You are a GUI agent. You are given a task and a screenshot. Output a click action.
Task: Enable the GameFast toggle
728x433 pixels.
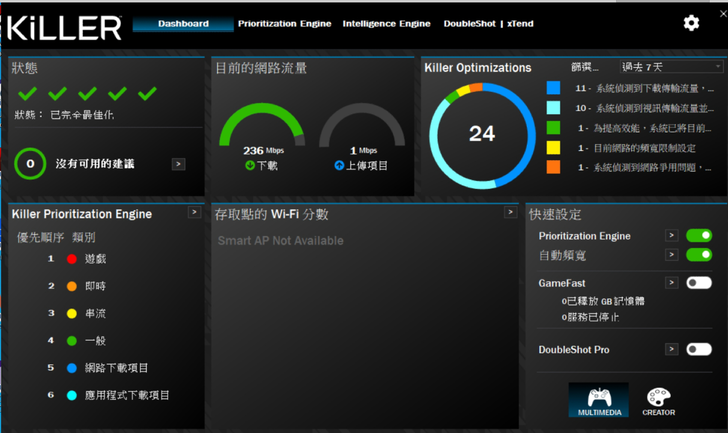tap(699, 283)
